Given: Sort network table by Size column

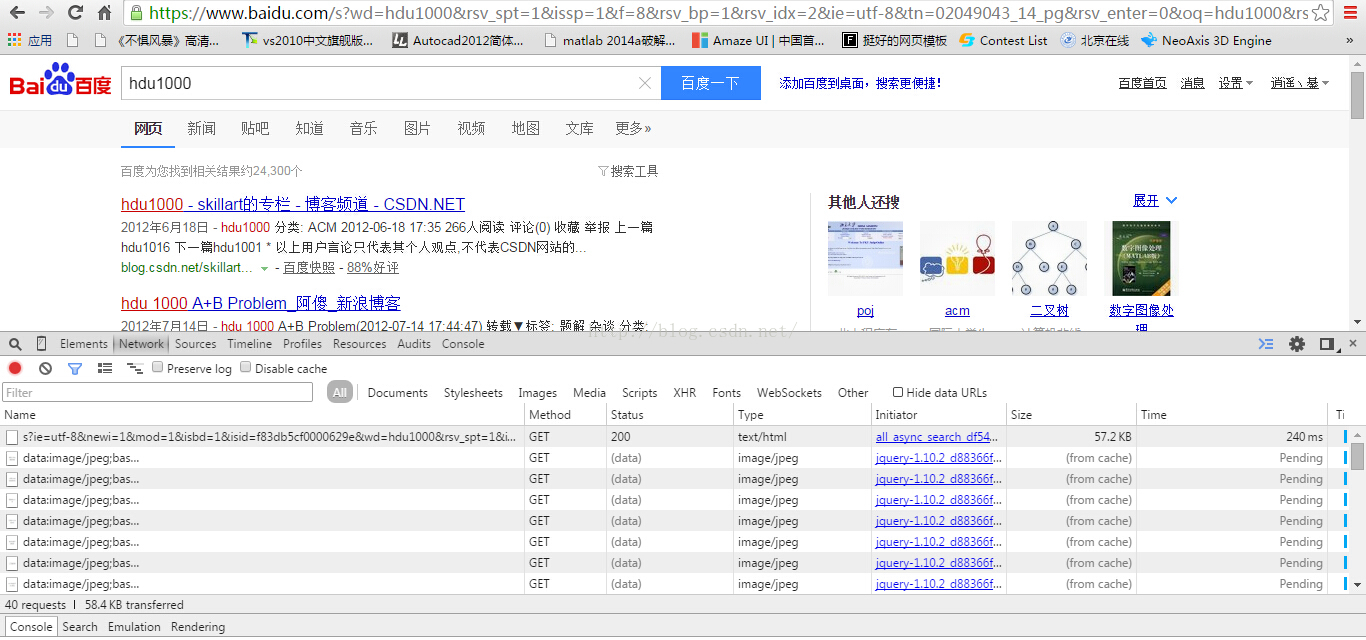Looking at the screenshot, I should point(1071,415).
